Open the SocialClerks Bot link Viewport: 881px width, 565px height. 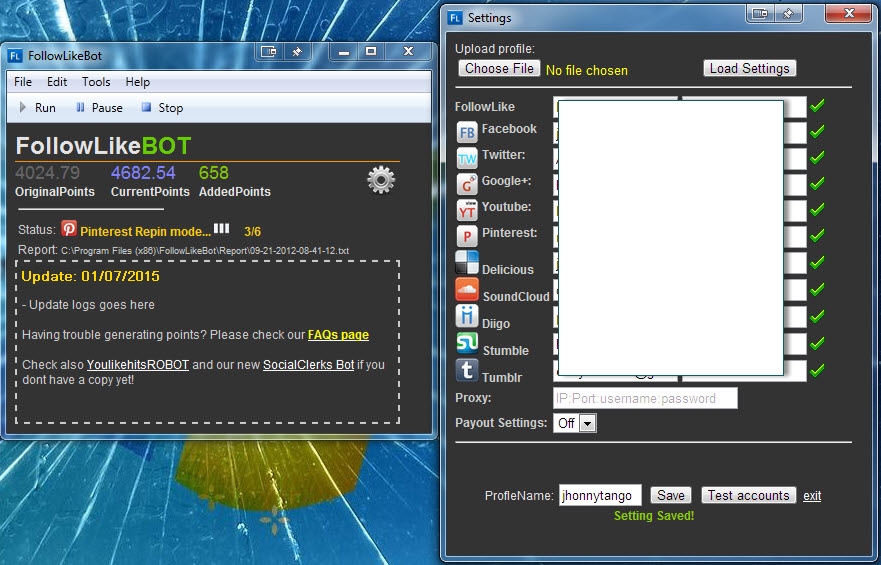click(308, 364)
